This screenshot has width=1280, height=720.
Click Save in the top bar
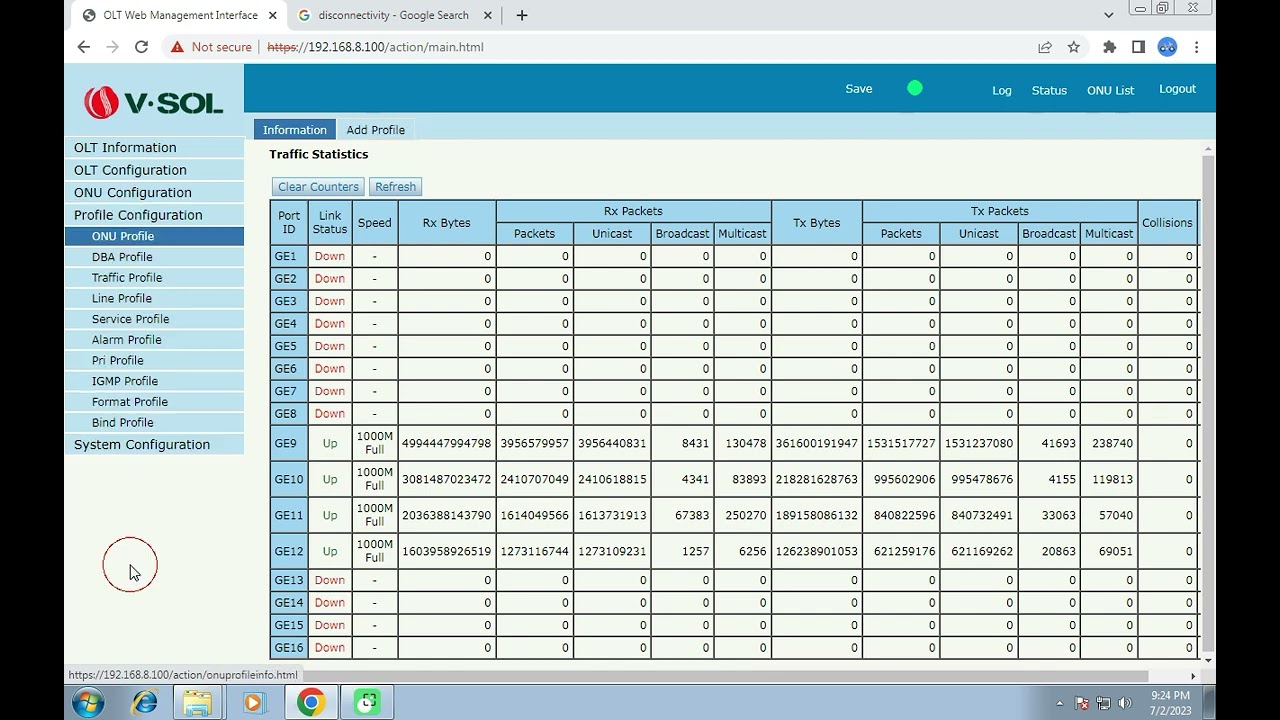click(x=859, y=89)
